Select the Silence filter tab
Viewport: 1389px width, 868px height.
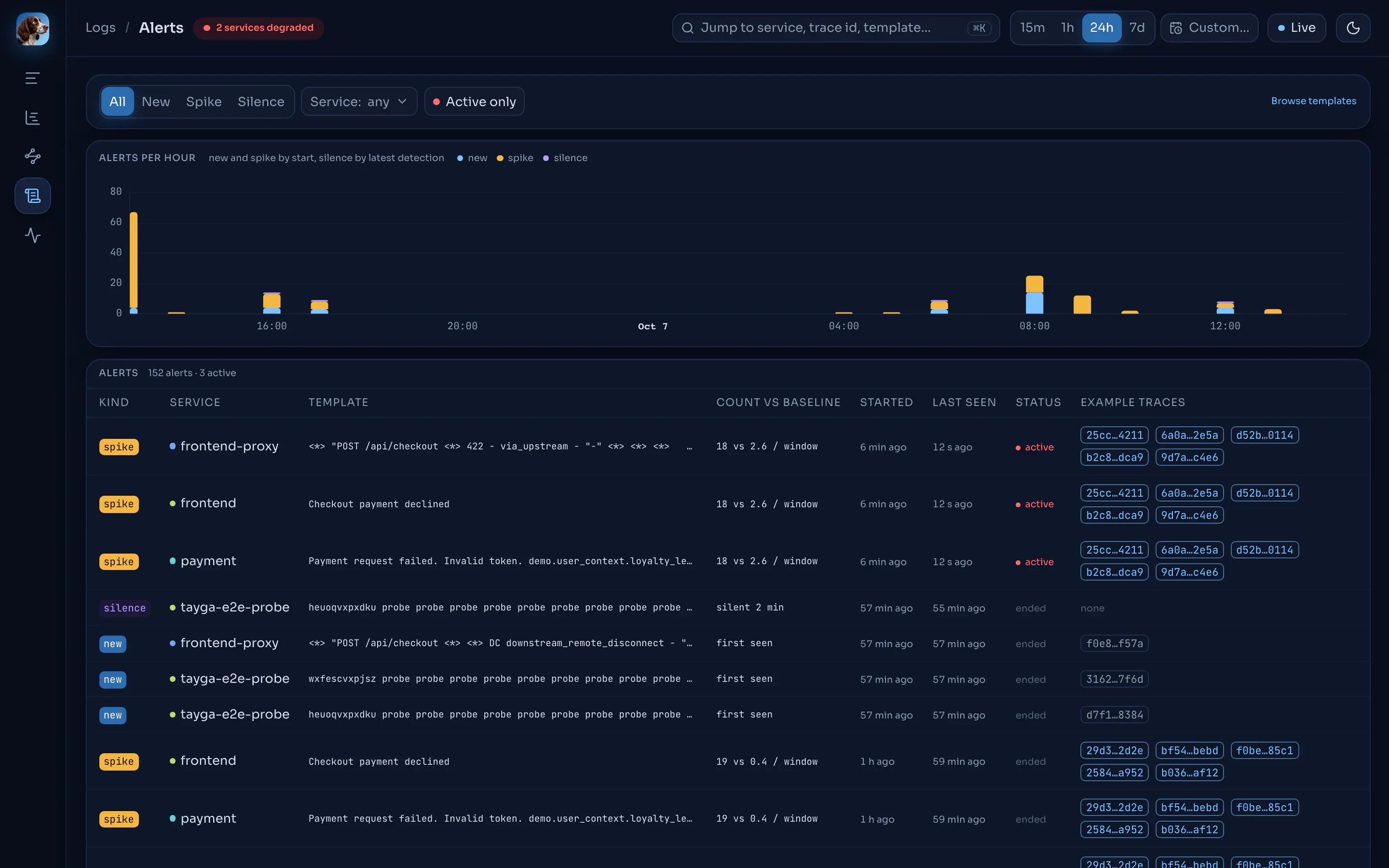(260, 102)
